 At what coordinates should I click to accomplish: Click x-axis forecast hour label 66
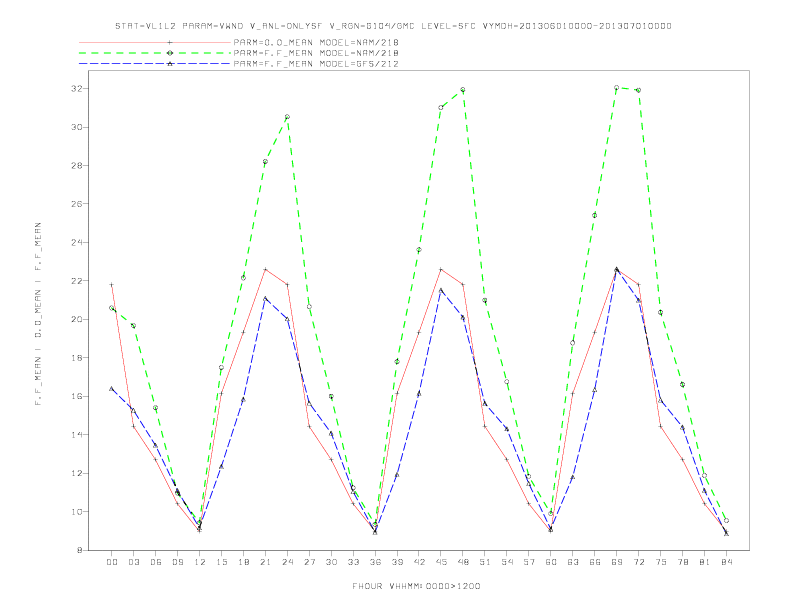point(595,562)
